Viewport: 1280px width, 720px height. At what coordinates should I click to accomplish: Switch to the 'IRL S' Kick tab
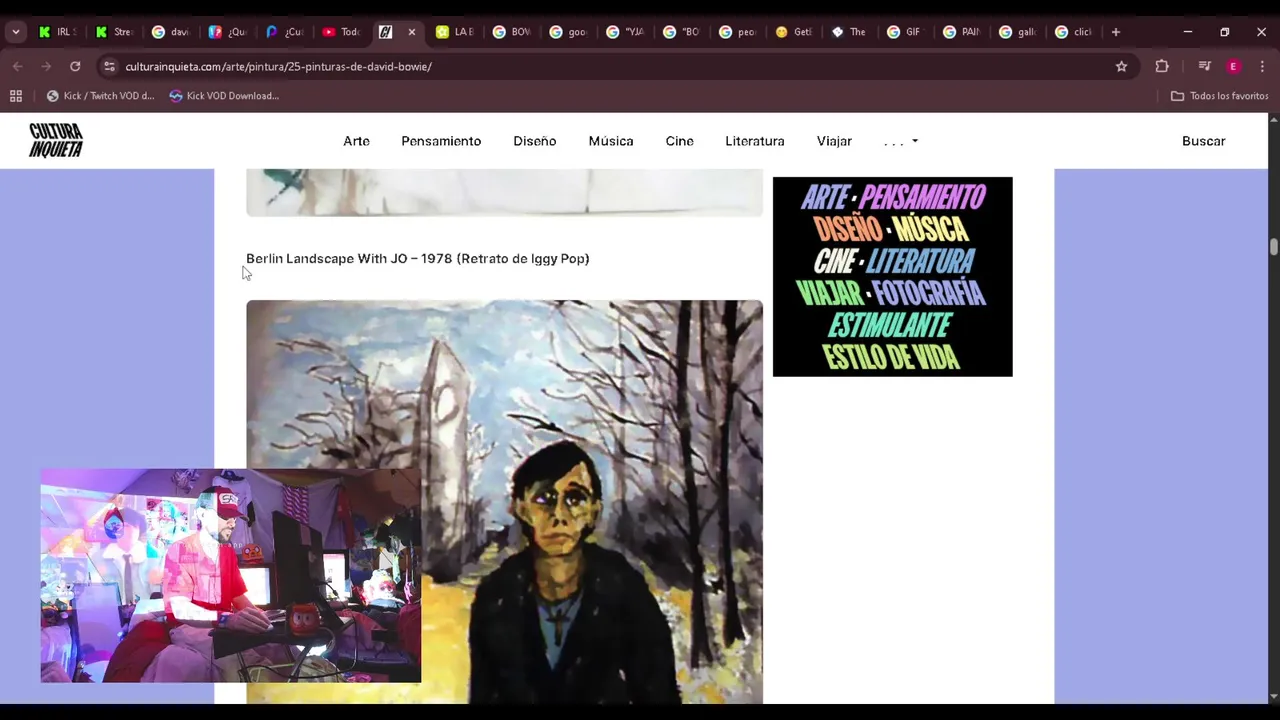58,32
